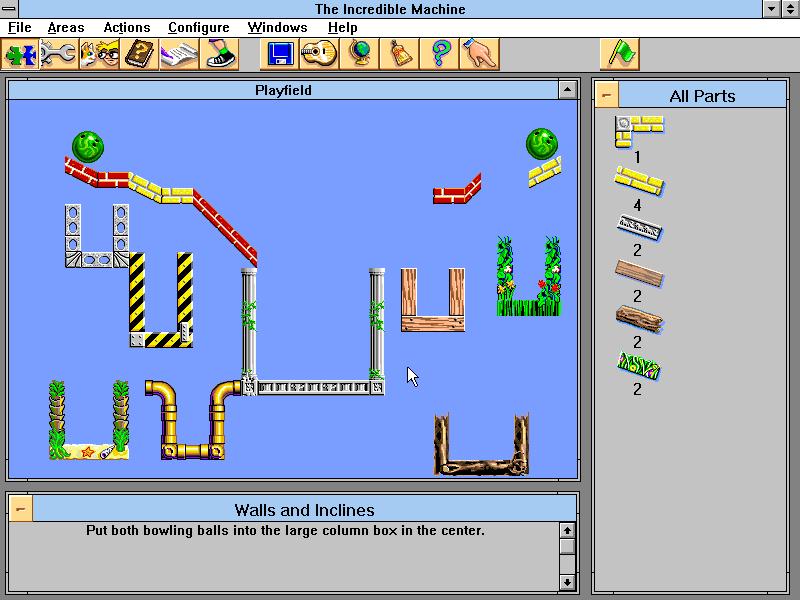This screenshot has width=800, height=600.
Task: Open the Walls and Inclines panel control menu
Action: (21, 509)
